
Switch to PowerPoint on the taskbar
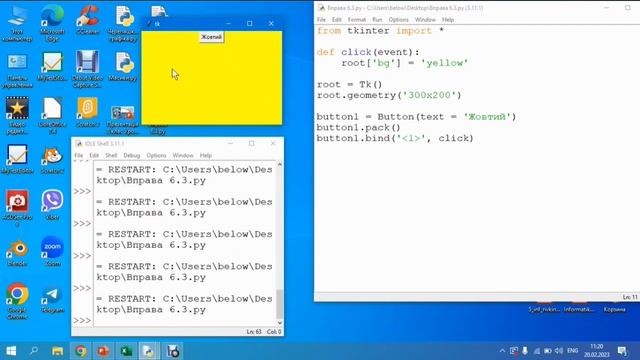pyautogui.click(x=103, y=351)
